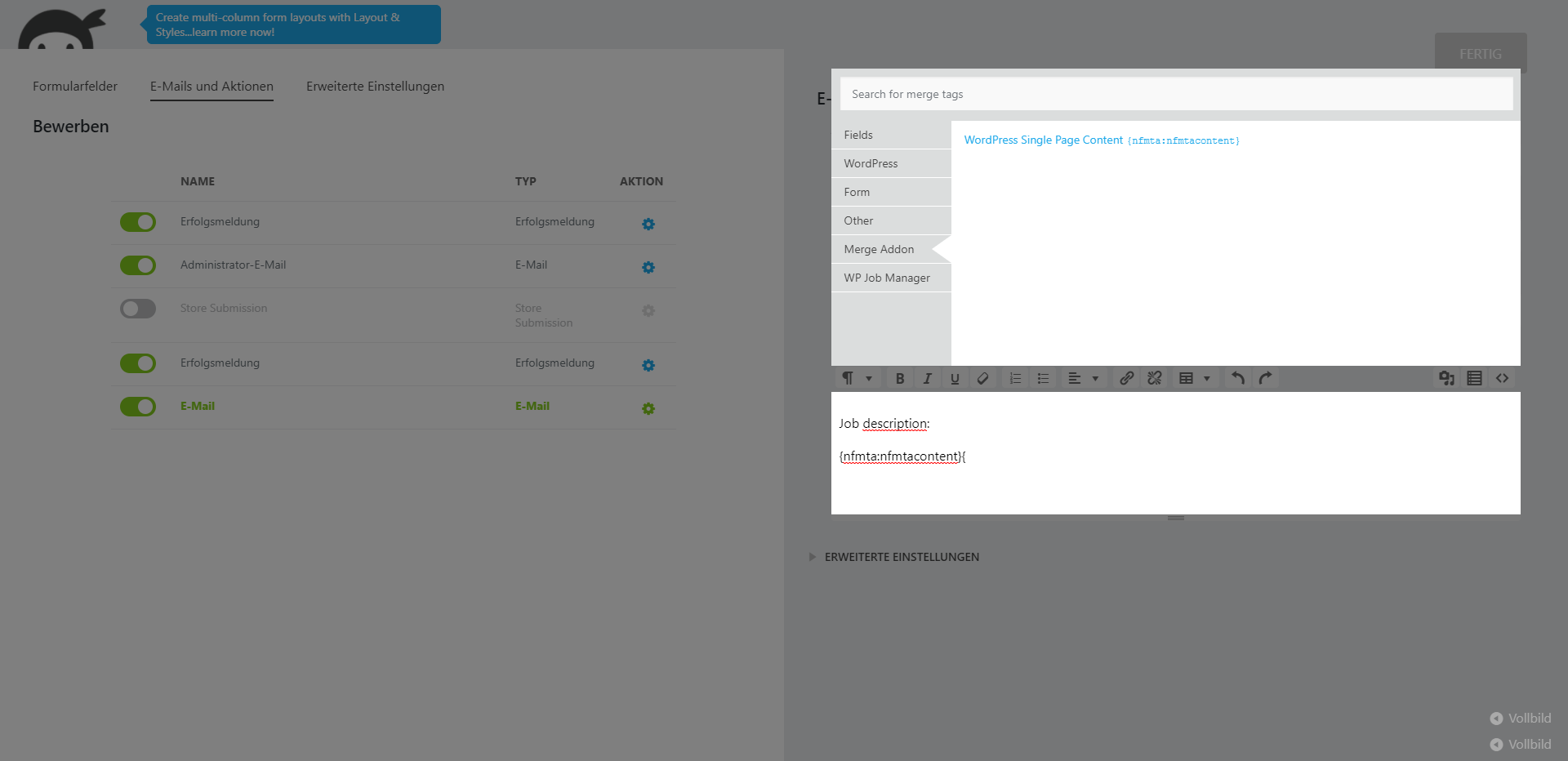Insert an ordered numbered list
Viewport: 1568px width, 761px height.
(x=1015, y=378)
